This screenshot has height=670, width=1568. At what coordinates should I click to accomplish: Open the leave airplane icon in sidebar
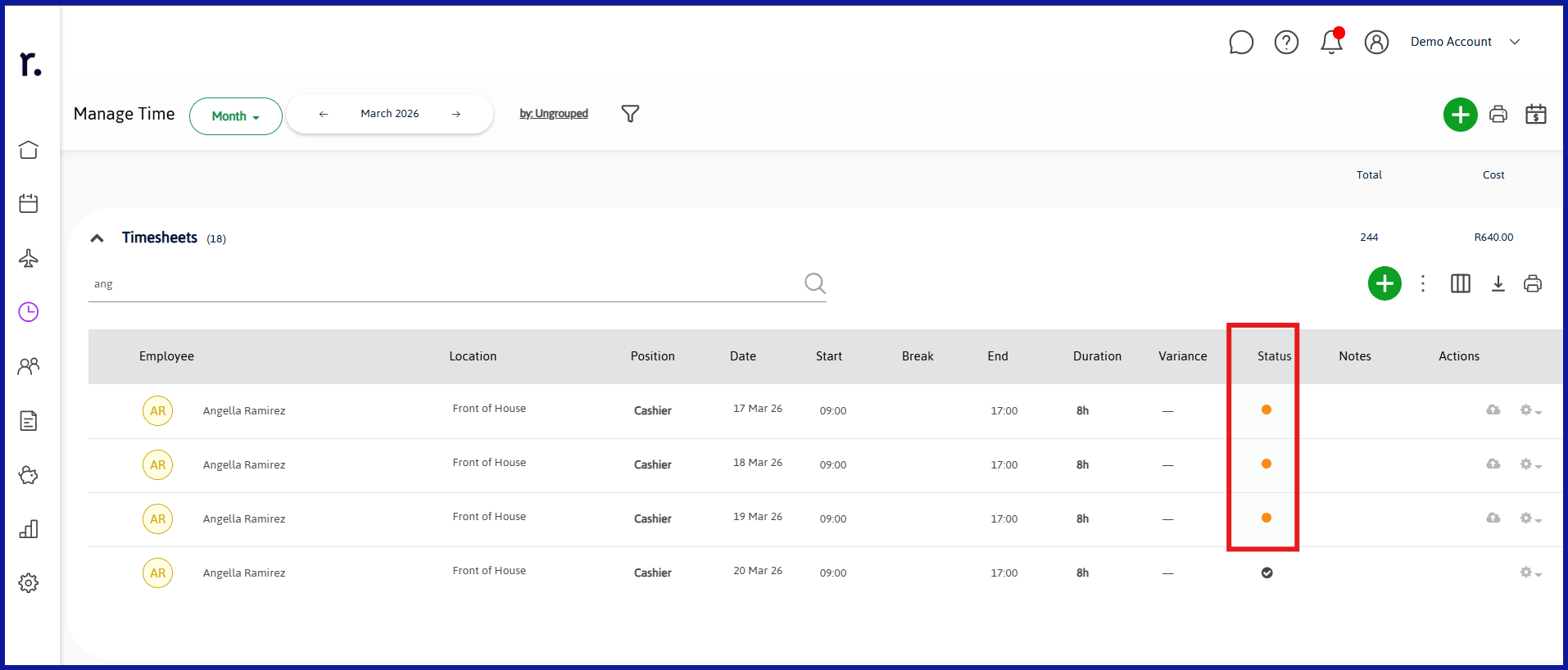click(x=29, y=258)
